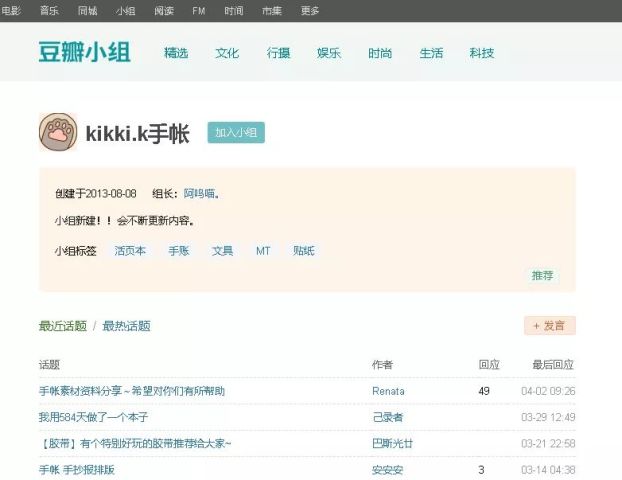The image size is (622, 480).
Task: Open 市集 in top navigation bar
Action: tap(272, 11)
